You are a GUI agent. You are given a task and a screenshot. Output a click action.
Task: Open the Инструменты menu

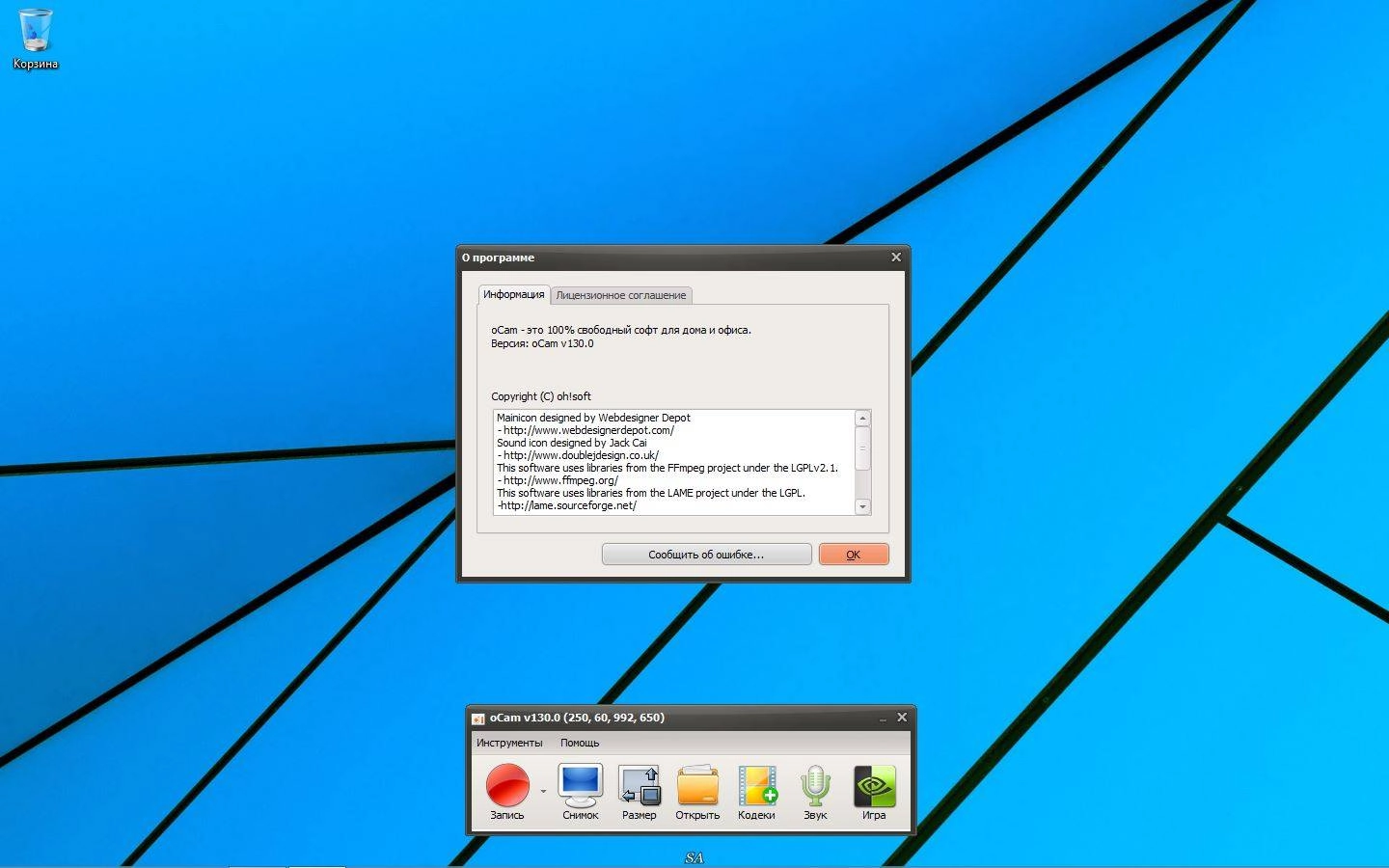click(x=509, y=743)
